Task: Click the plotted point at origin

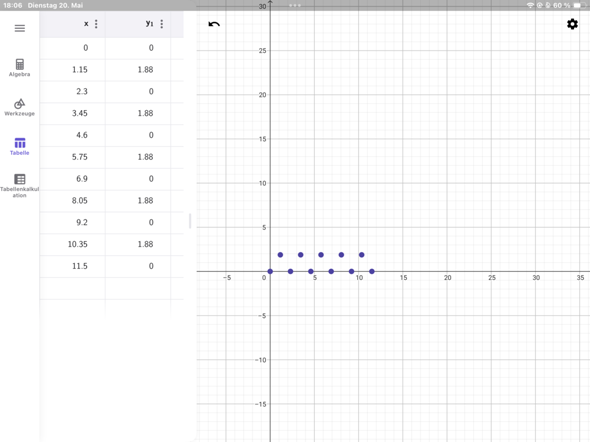Action: pyautogui.click(x=270, y=271)
